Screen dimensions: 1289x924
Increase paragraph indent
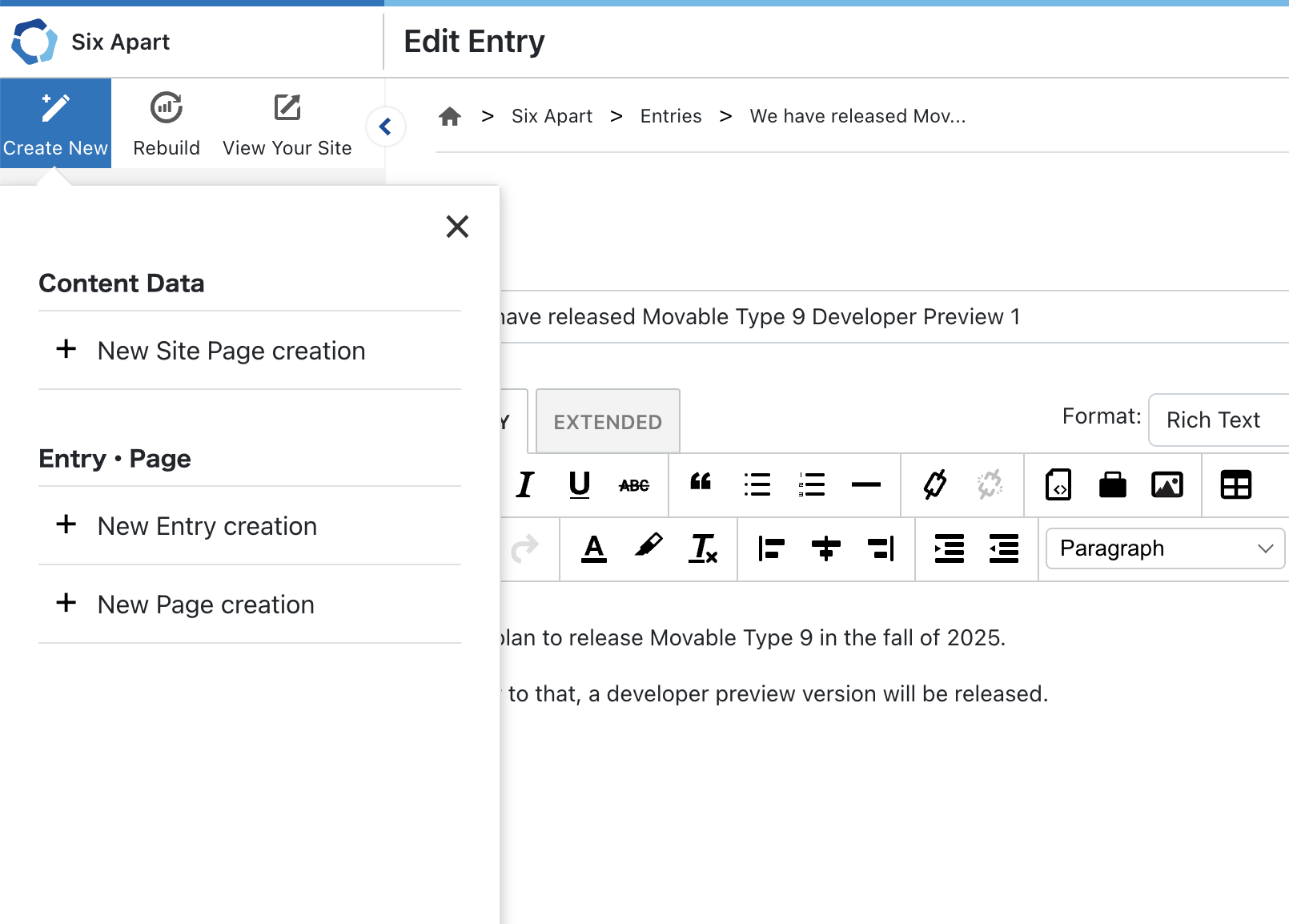pyautogui.click(x=950, y=548)
